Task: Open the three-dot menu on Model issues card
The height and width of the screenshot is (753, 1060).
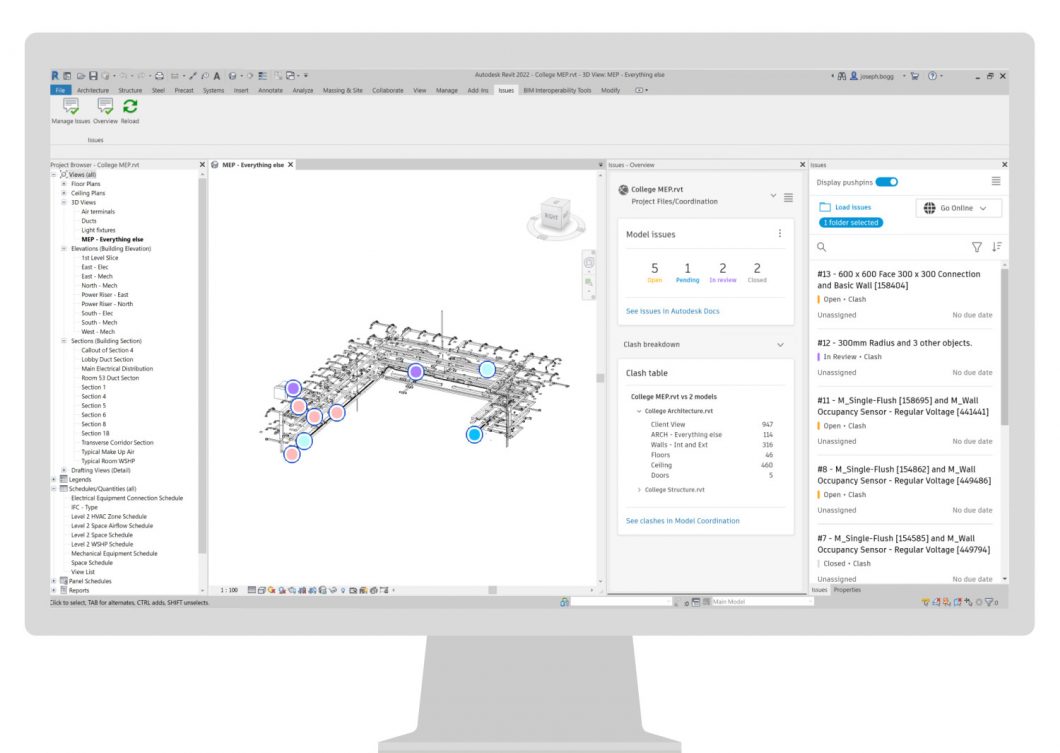Action: coord(779,233)
